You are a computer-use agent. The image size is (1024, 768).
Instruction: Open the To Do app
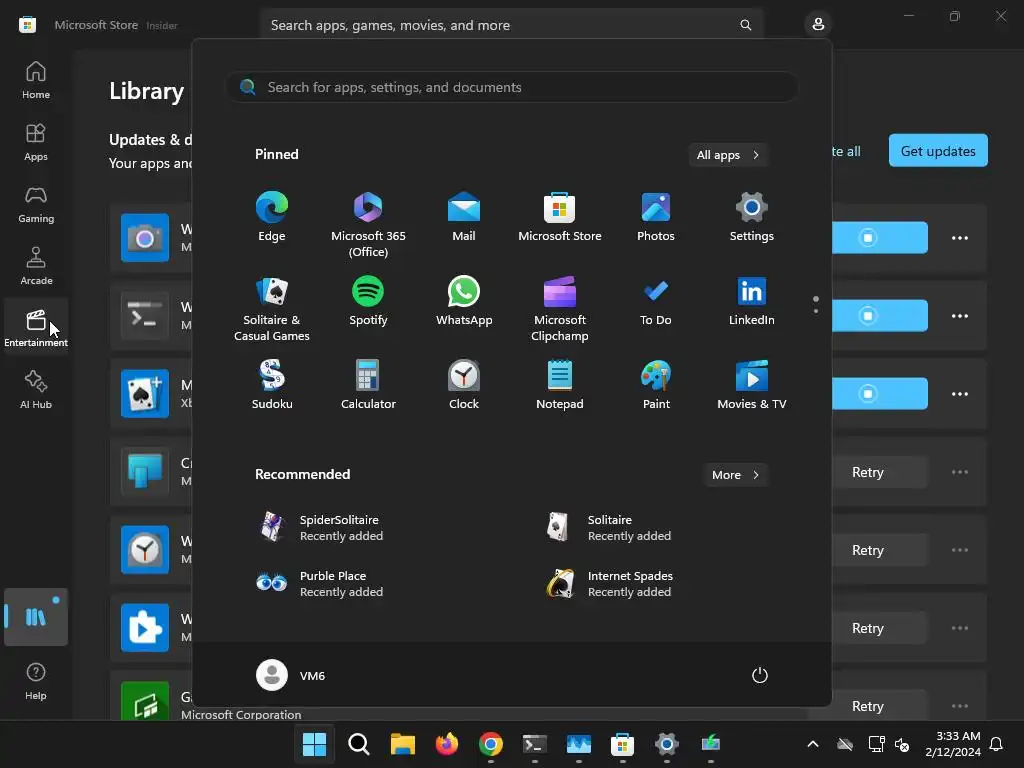[656, 301]
